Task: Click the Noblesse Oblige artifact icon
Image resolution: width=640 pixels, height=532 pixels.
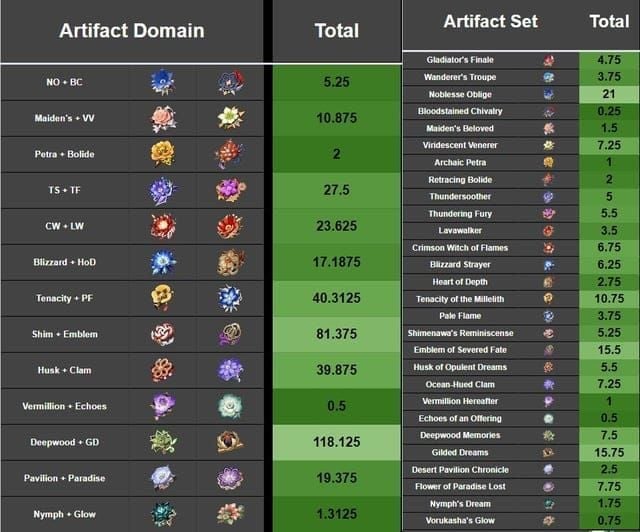Action: 548,94
